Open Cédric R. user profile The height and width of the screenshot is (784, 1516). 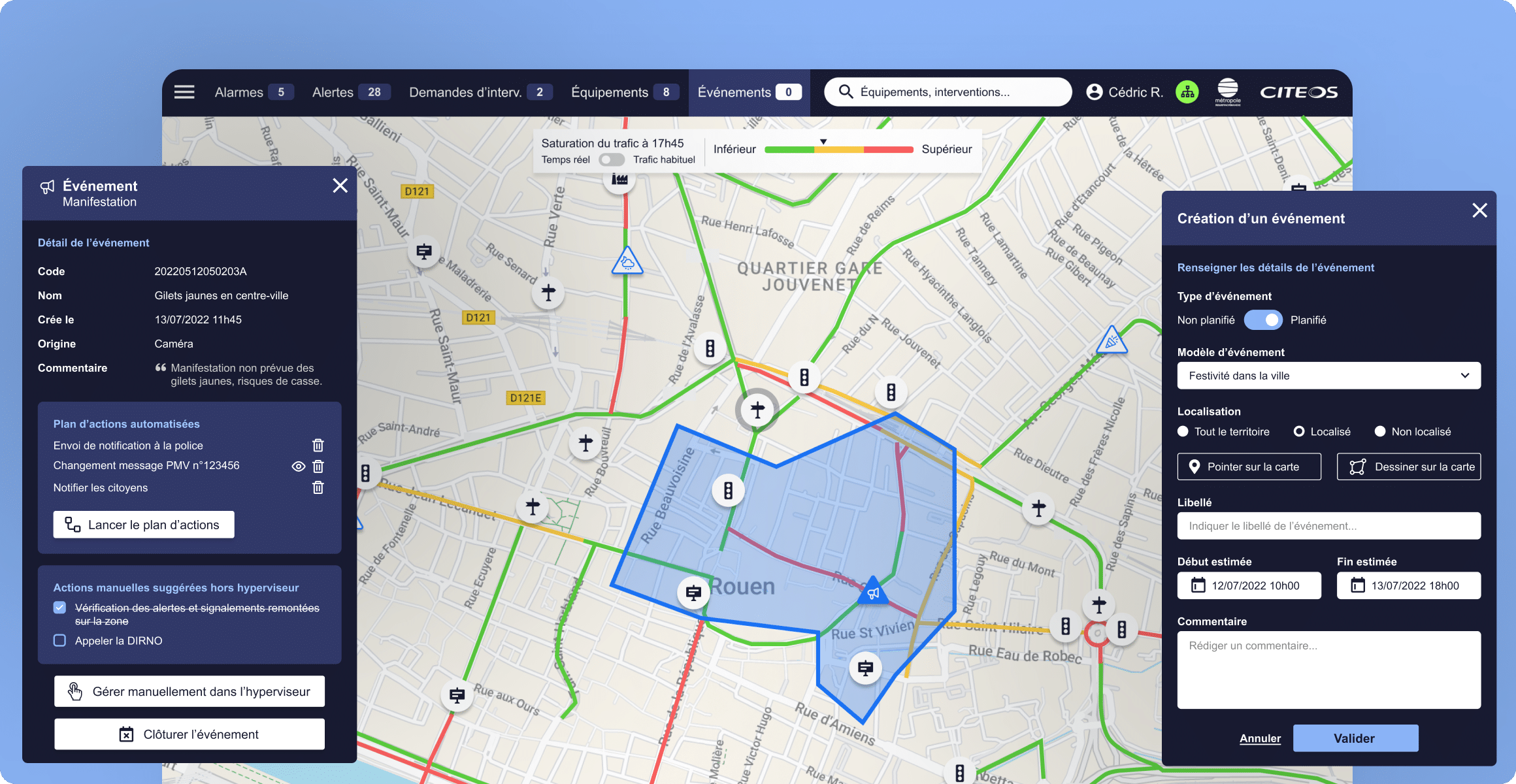click(1125, 92)
